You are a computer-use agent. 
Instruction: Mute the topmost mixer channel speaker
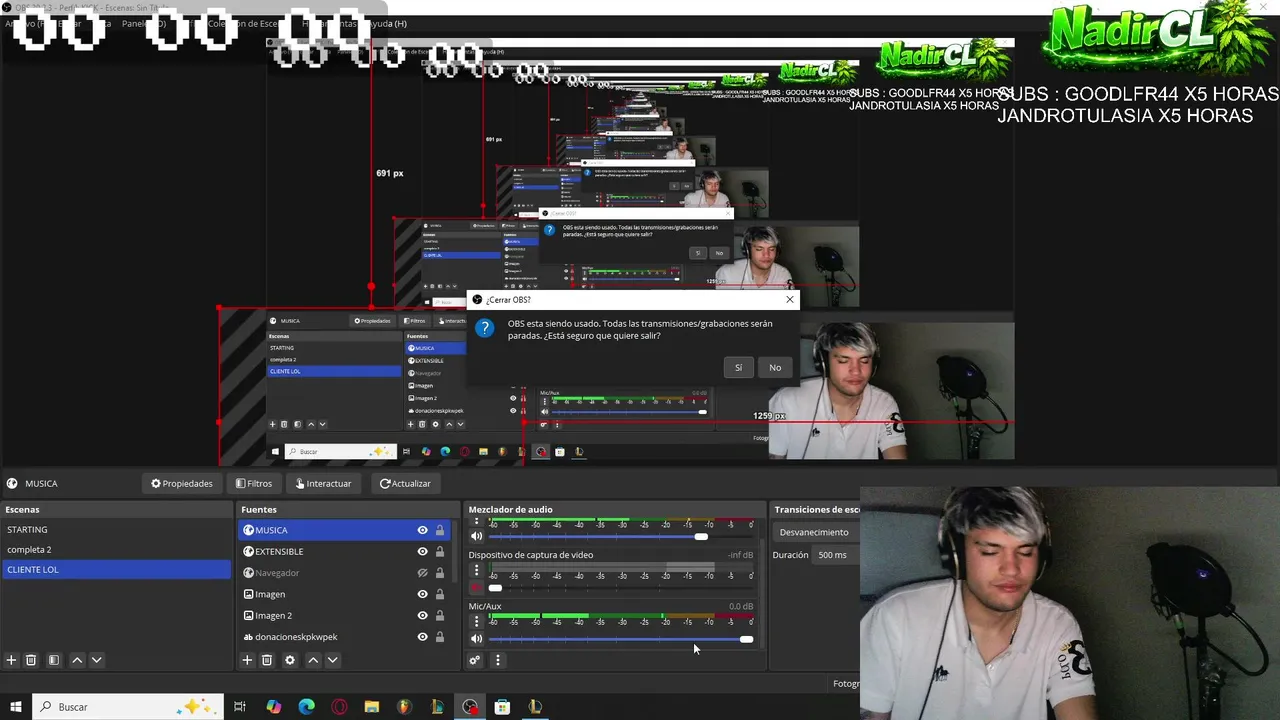click(476, 536)
